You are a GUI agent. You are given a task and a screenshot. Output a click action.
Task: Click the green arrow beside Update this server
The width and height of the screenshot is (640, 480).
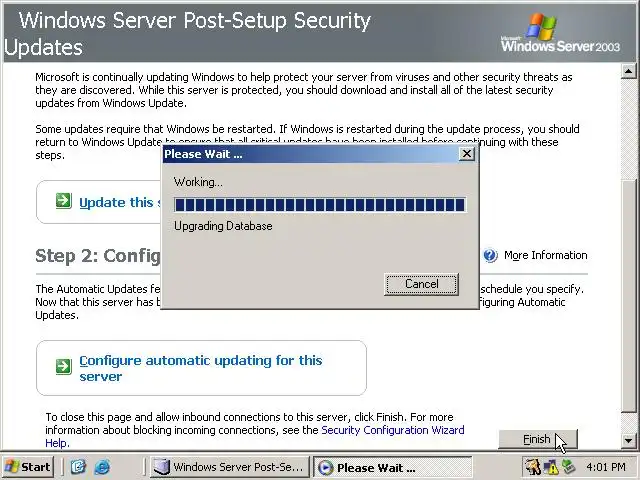(63, 202)
